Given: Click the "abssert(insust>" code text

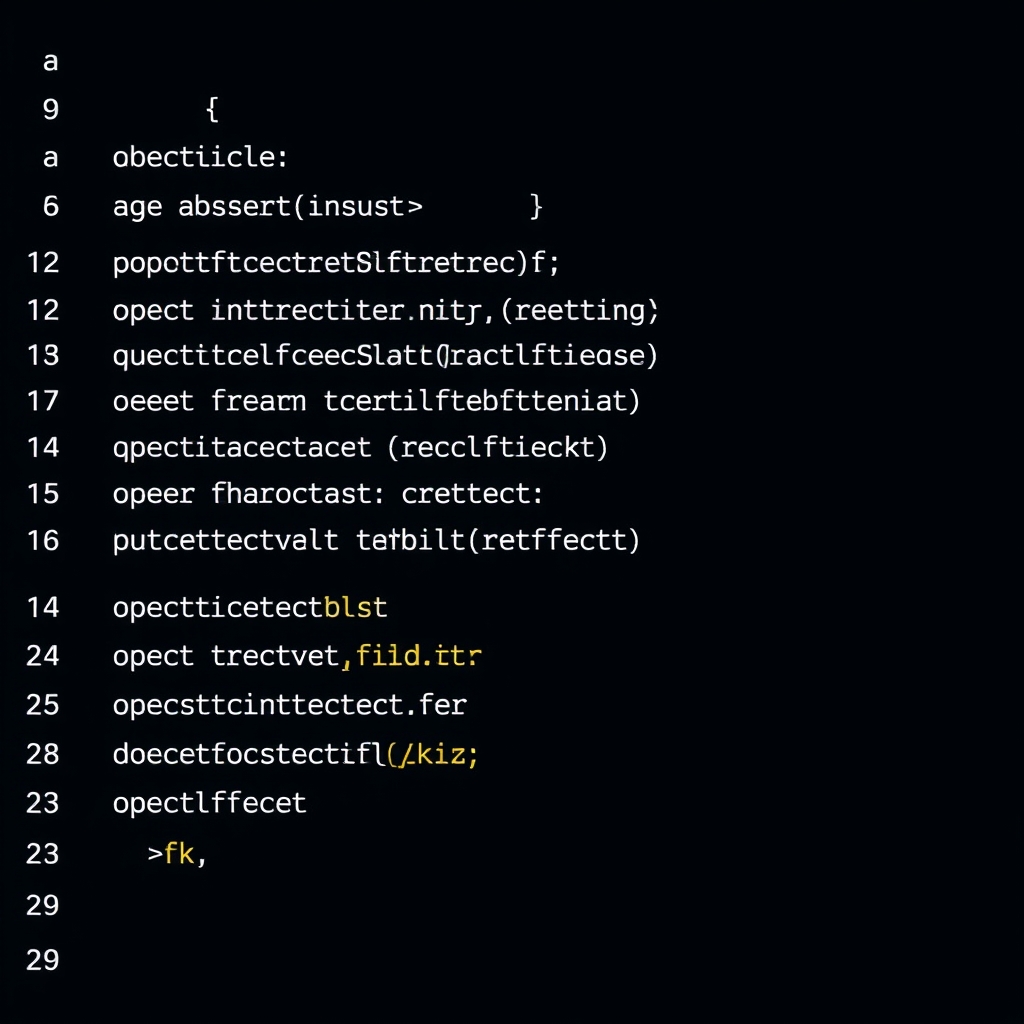Looking at the screenshot, I should 300,207.
